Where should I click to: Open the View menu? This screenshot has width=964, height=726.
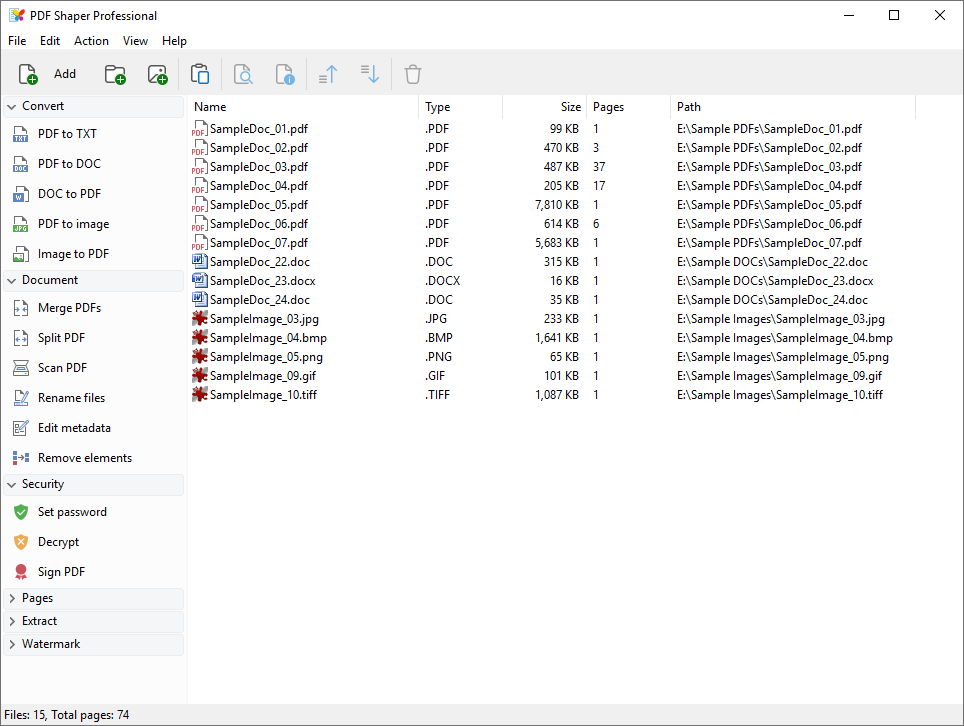135,41
